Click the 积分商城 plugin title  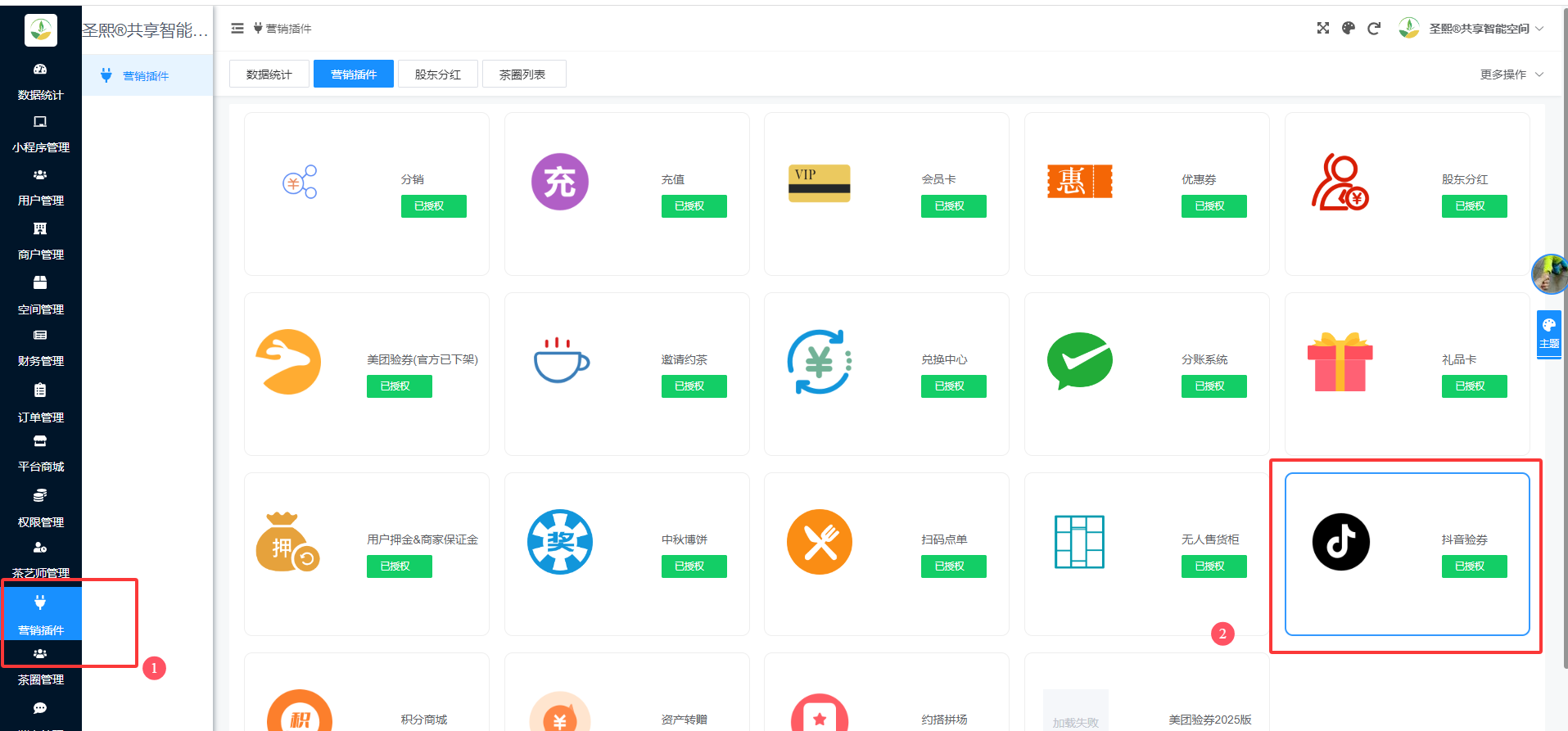(x=424, y=720)
